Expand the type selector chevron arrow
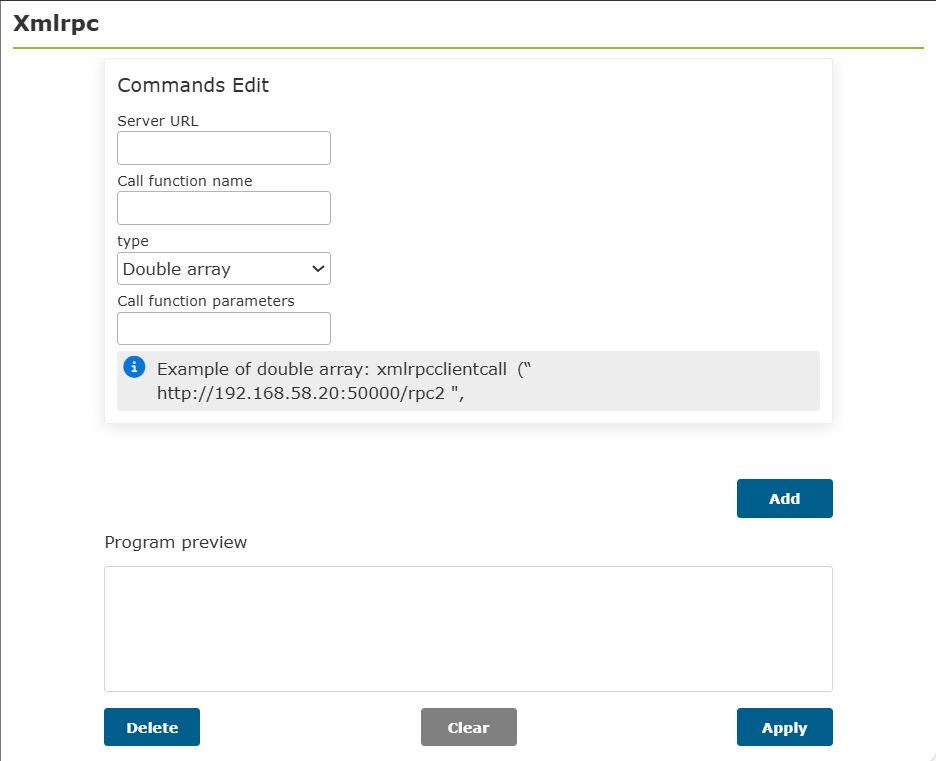Image resolution: width=936 pixels, height=761 pixels. [x=318, y=269]
